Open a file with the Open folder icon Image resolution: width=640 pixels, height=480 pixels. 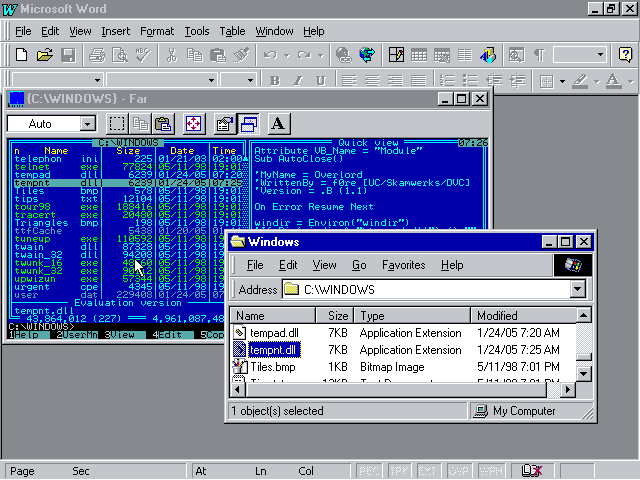pos(44,54)
